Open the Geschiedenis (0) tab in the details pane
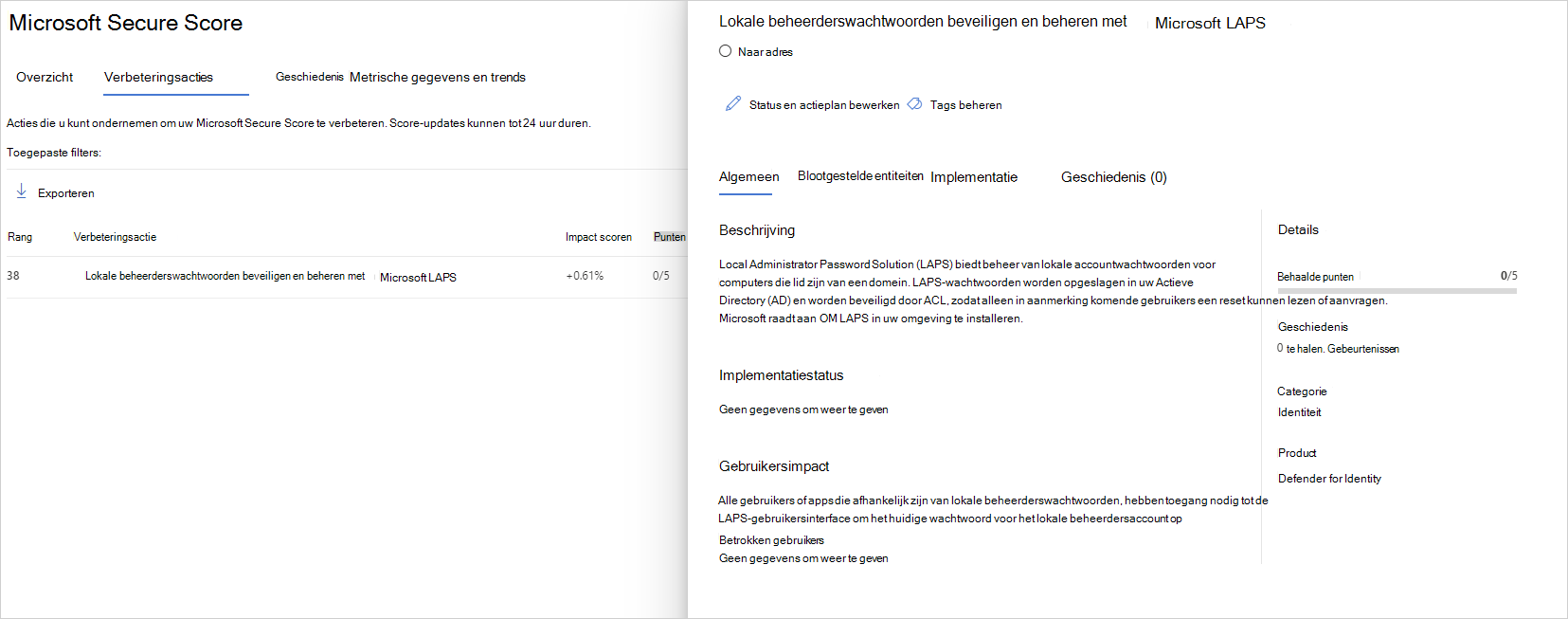 click(x=1114, y=177)
